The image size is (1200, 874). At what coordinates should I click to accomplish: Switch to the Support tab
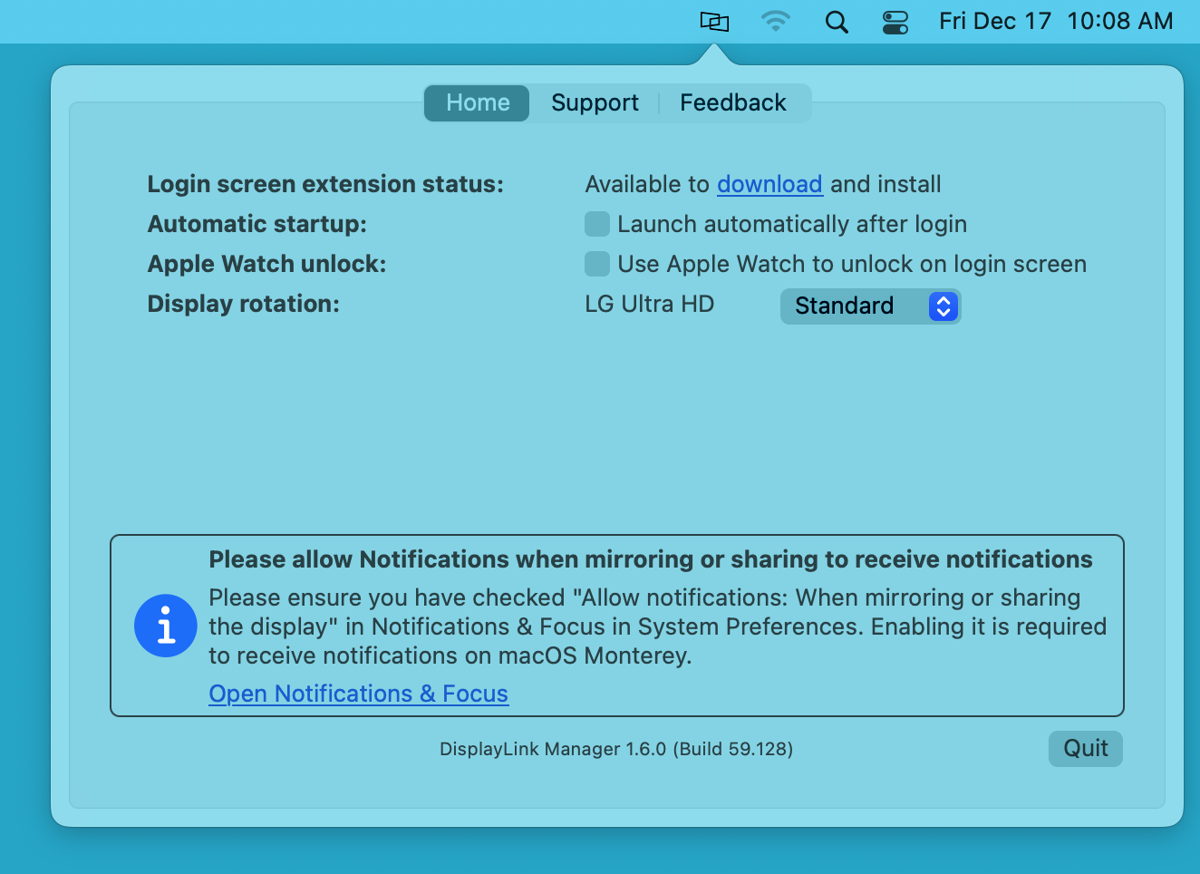(x=594, y=102)
